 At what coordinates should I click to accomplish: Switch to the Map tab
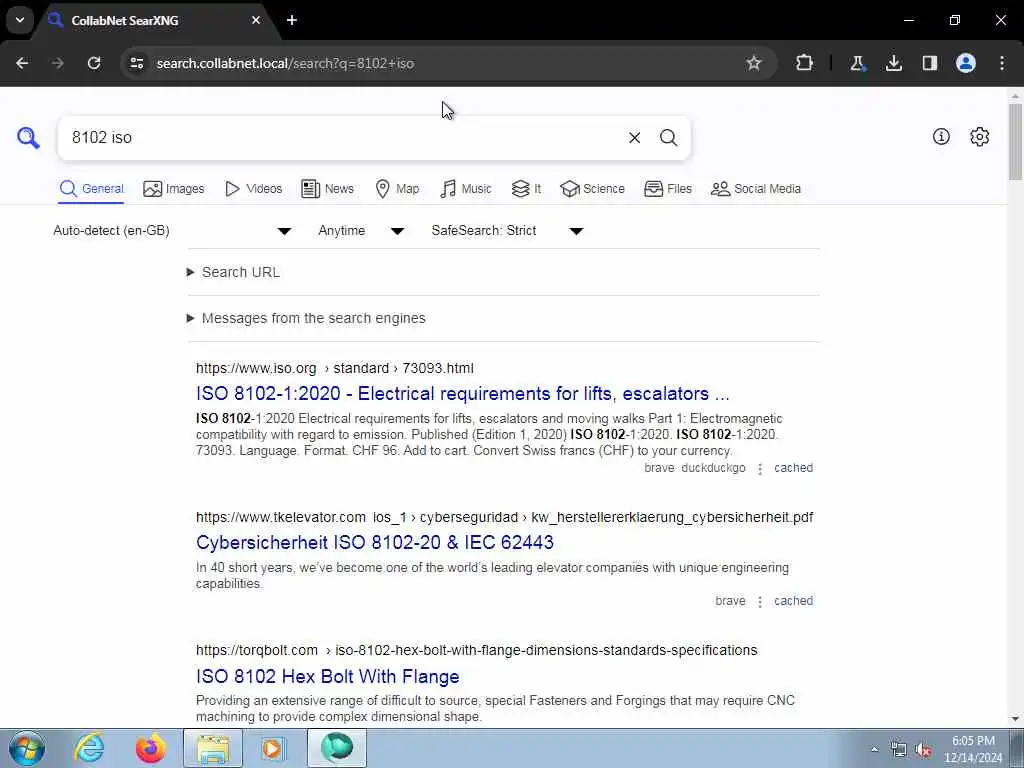pyautogui.click(x=397, y=189)
